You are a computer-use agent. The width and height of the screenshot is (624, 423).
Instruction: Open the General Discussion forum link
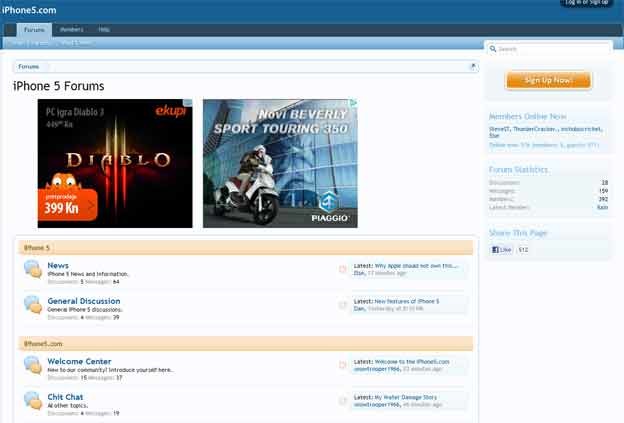pos(84,301)
